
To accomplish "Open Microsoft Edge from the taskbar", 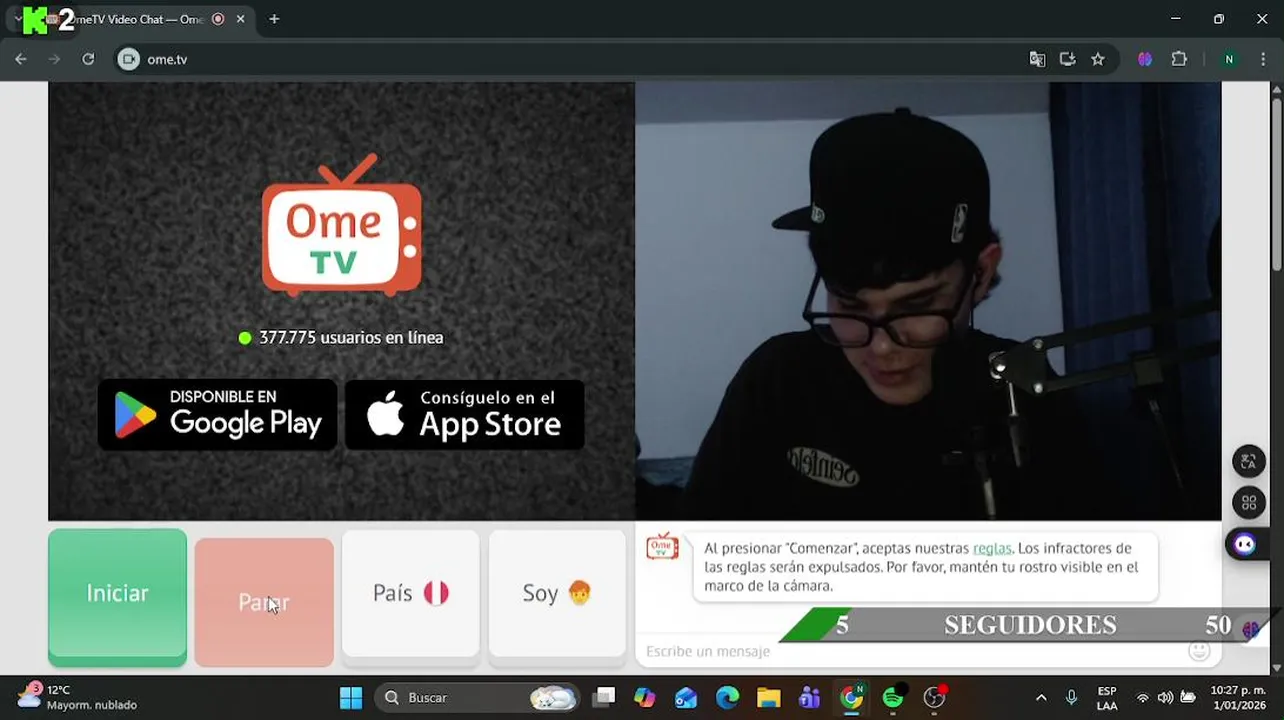I will [727, 697].
